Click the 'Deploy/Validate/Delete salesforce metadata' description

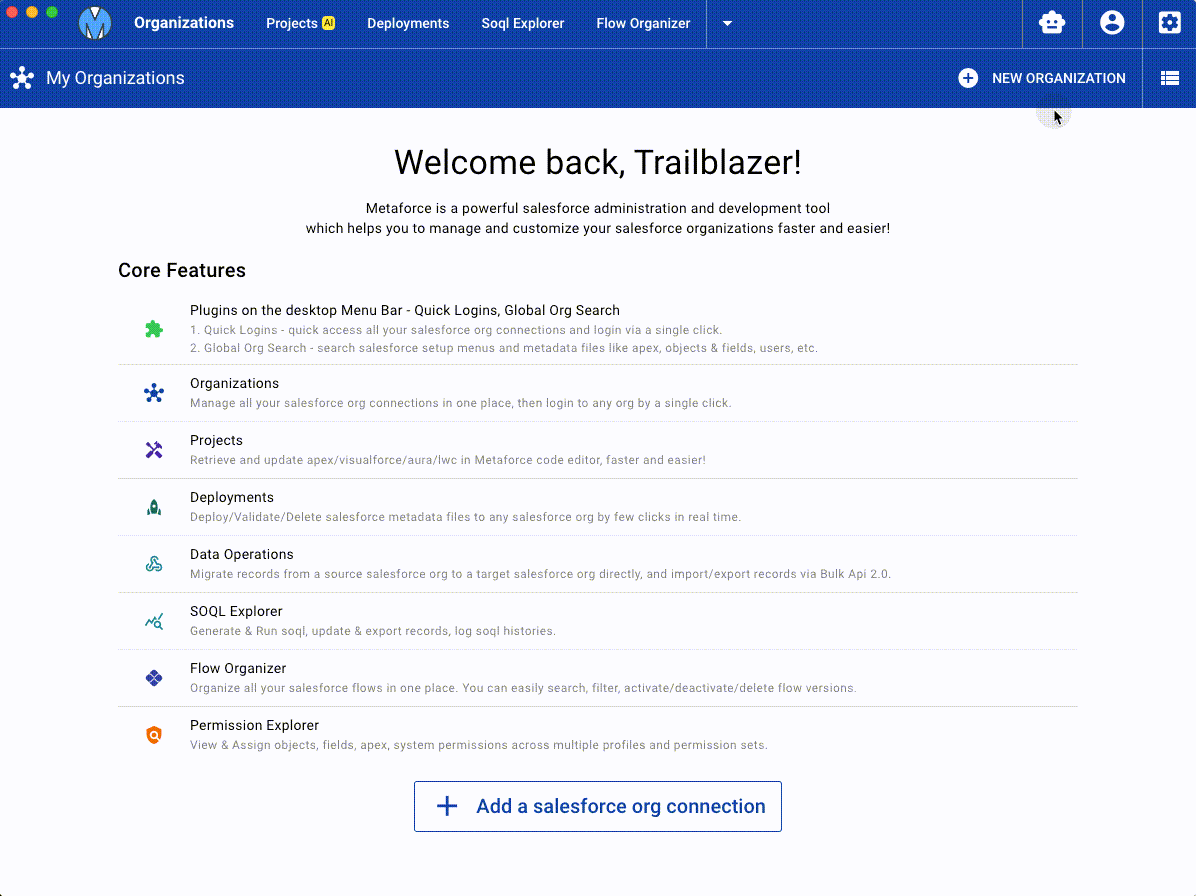click(465, 517)
